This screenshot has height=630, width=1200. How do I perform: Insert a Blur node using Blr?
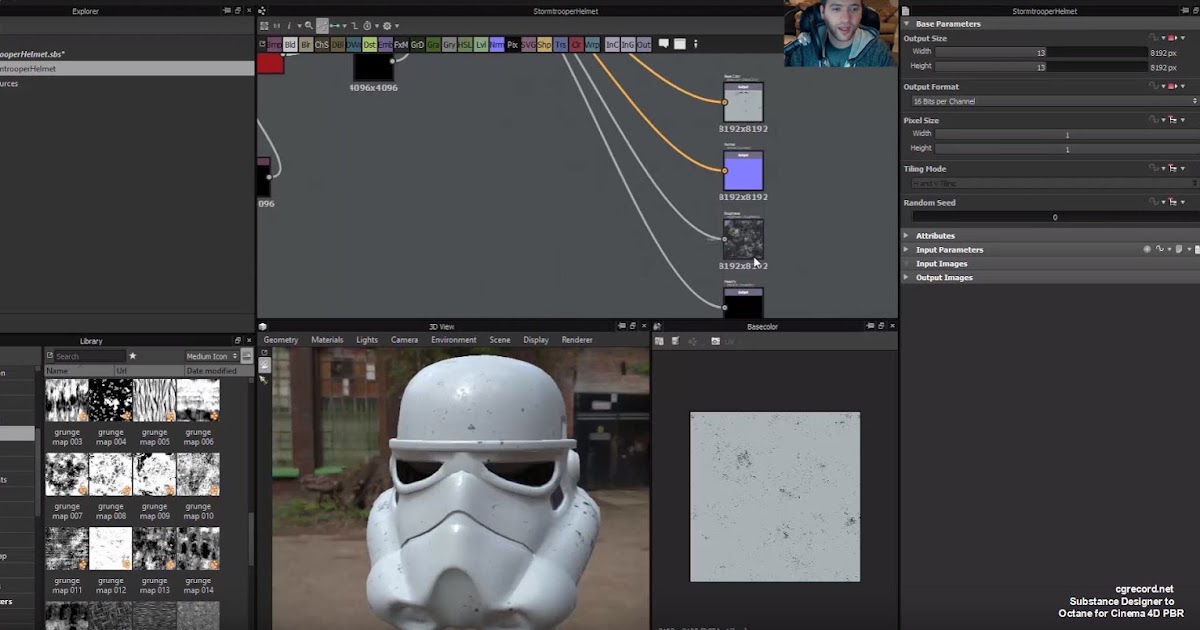pyautogui.click(x=306, y=44)
